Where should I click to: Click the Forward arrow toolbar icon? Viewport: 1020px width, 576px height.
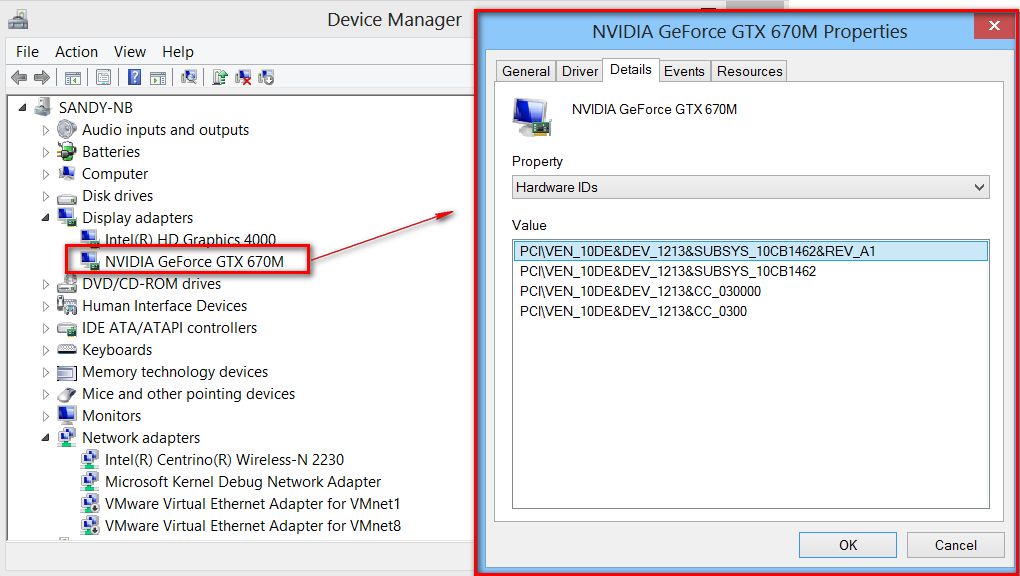point(42,77)
